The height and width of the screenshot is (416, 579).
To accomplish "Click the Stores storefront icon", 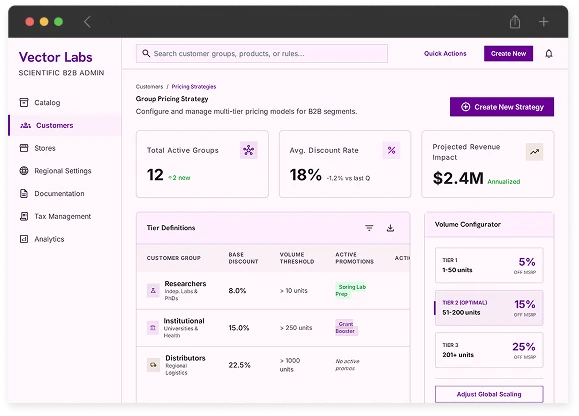I will coord(24,148).
